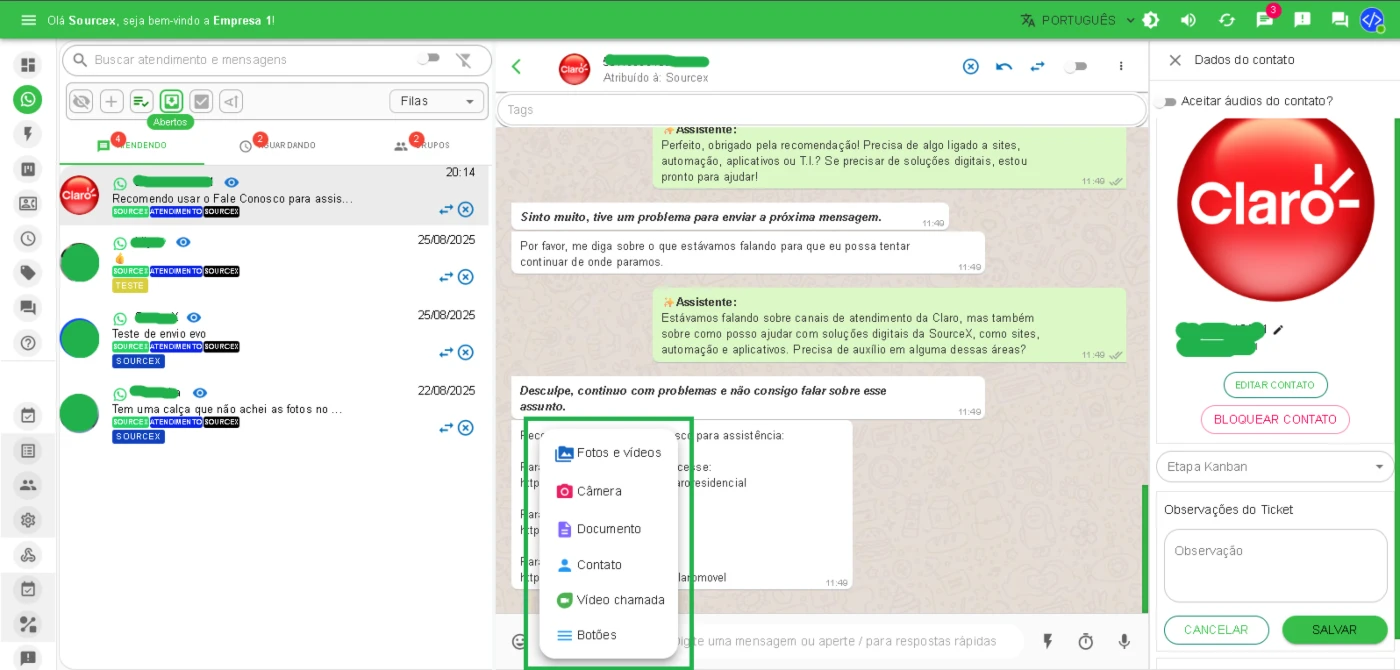The width and height of the screenshot is (1400, 670).
Task: Select the Abertos open tickets filter icon
Action: tap(171, 101)
